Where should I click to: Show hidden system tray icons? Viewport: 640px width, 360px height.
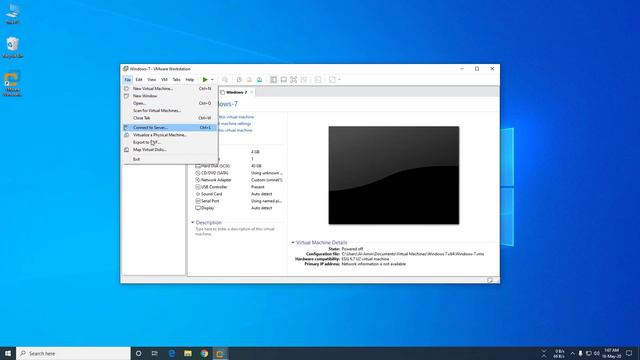pyautogui.click(x=572, y=353)
